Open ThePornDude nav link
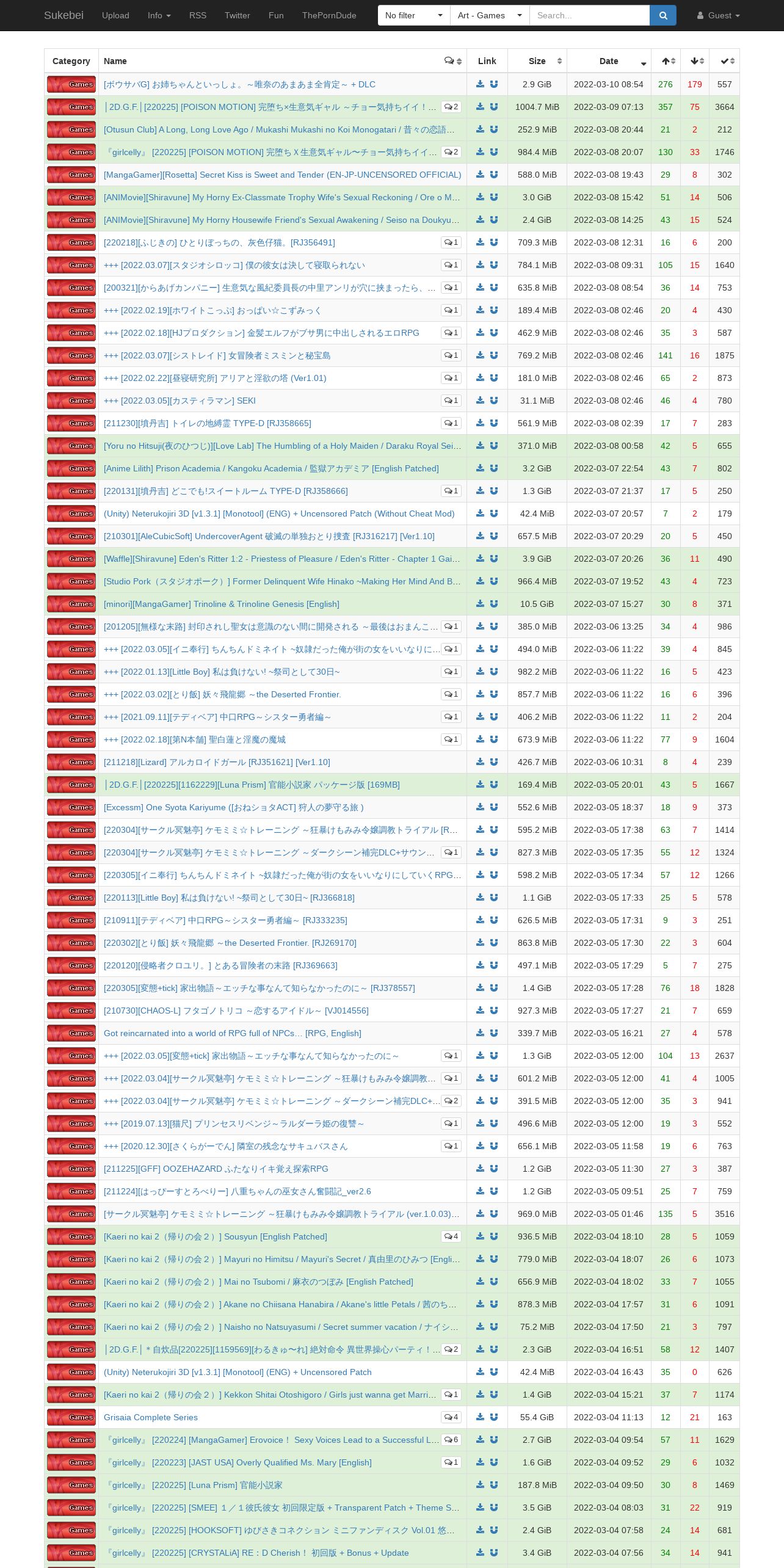The width and height of the screenshot is (784, 1568). point(329,15)
